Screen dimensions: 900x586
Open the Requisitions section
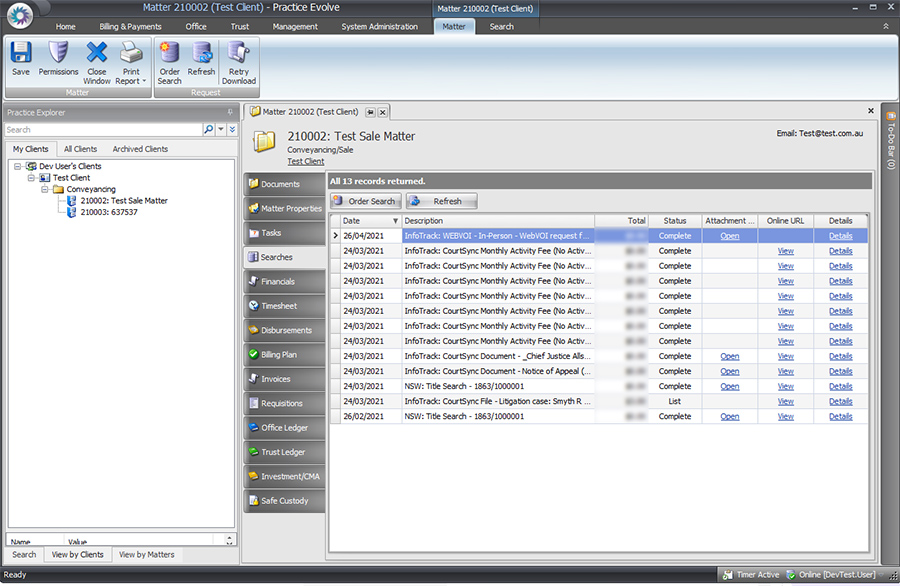point(284,403)
